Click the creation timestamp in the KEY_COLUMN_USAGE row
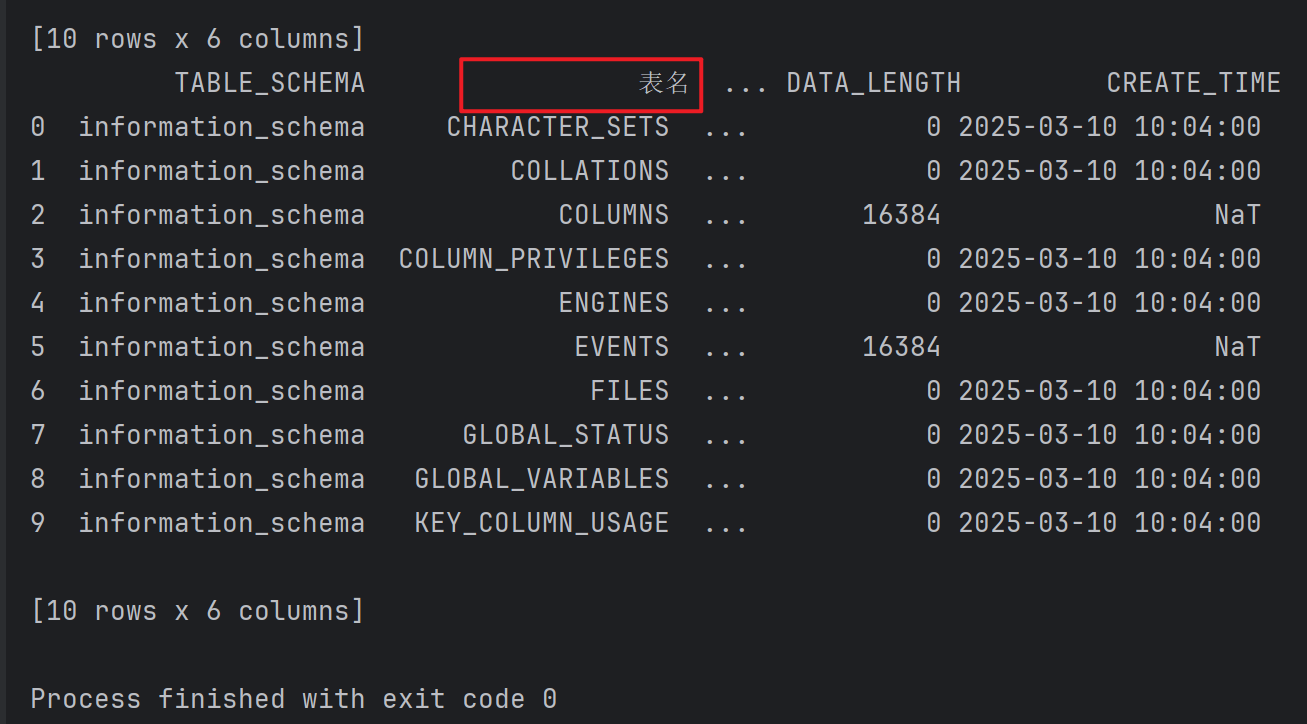1307x724 pixels. point(1110,523)
